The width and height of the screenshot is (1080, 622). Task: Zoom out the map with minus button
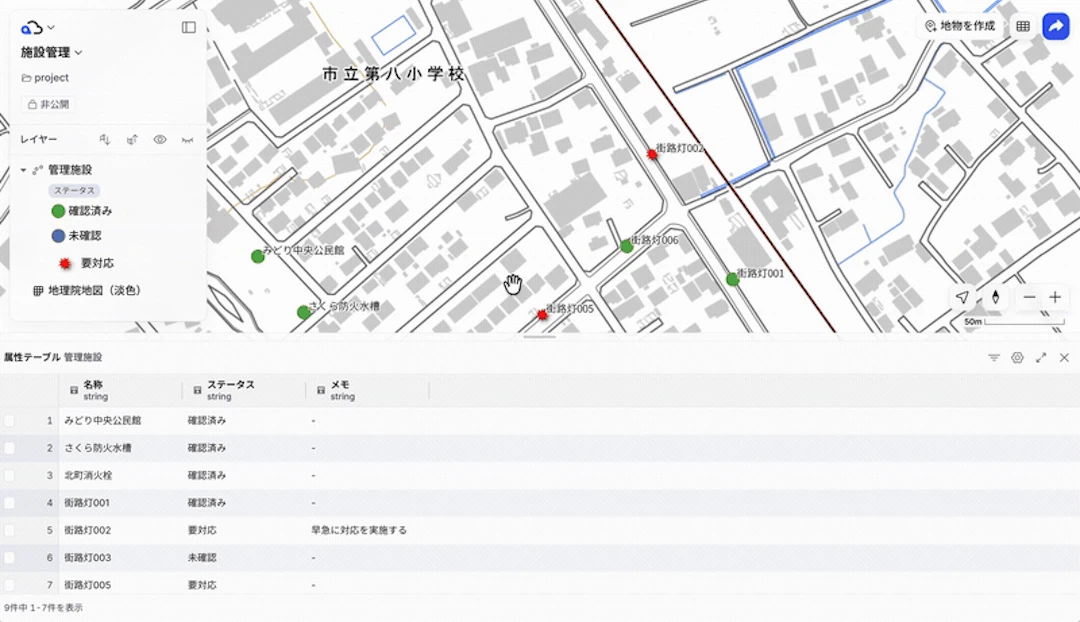(x=1030, y=298)
